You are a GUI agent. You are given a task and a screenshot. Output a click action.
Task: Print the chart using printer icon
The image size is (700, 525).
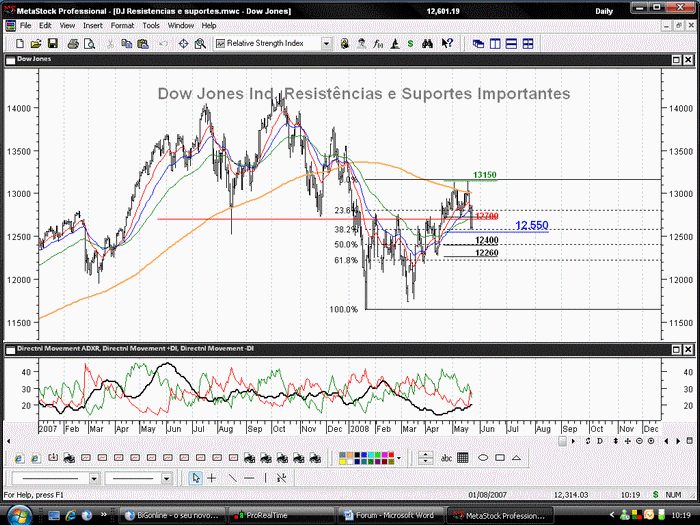click(73, 44)
